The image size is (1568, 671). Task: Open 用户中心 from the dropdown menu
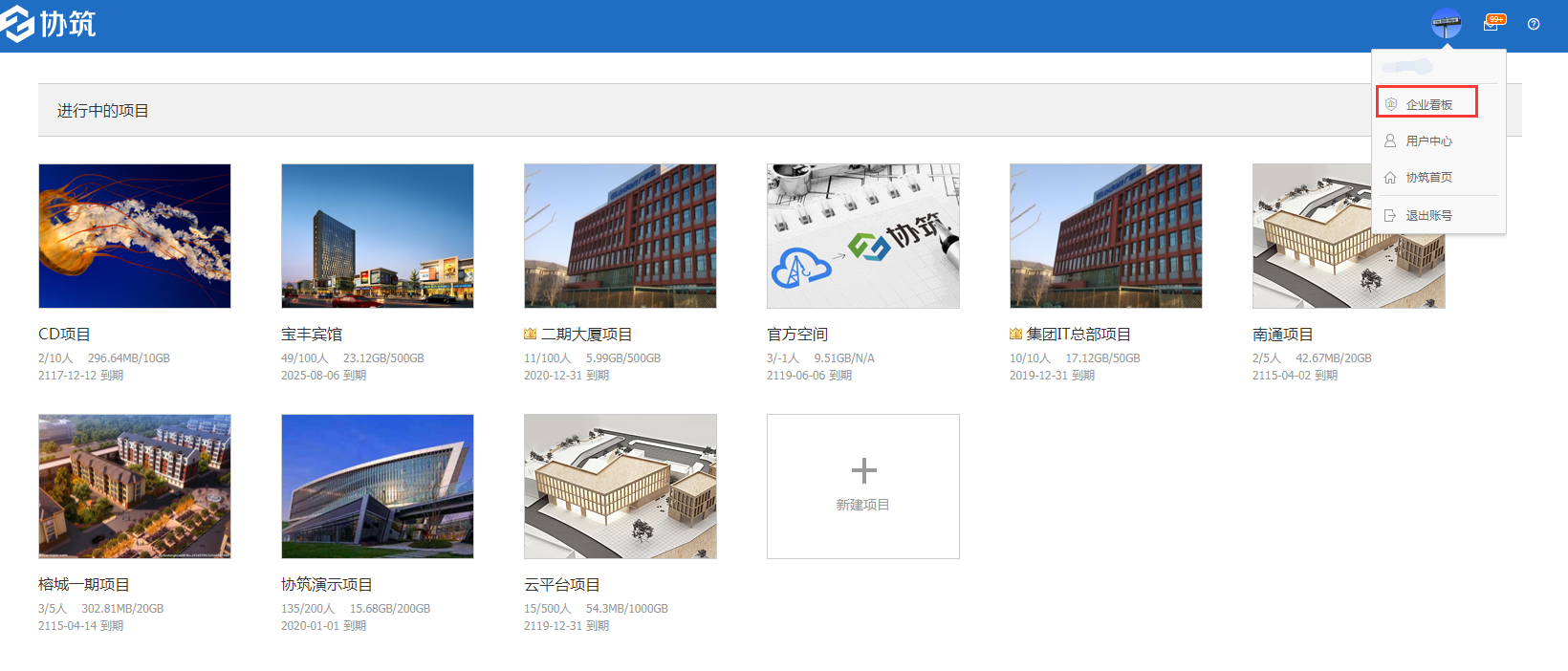(1428, 141)
